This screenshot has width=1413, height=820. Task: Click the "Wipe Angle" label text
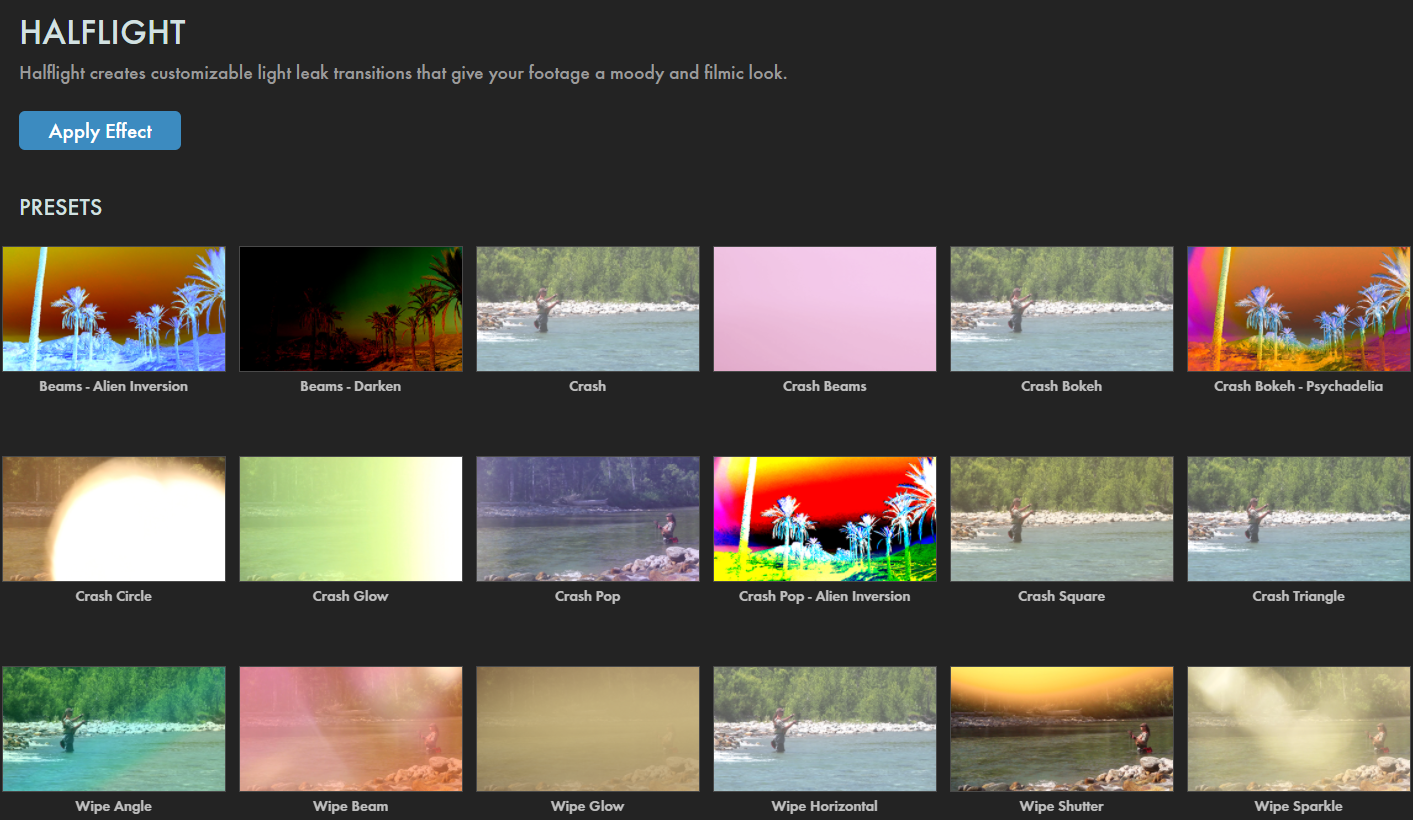pos(114,806)
